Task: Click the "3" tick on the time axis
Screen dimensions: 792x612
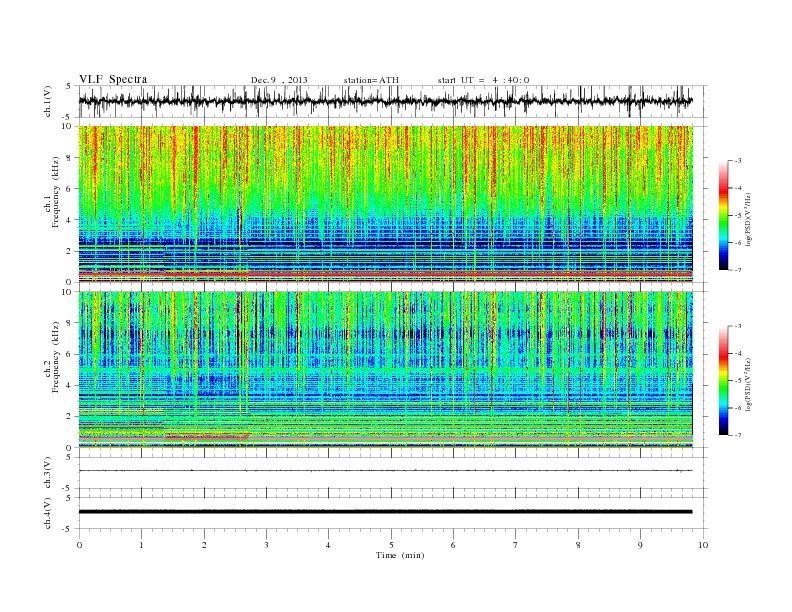Action: [266, 545]
